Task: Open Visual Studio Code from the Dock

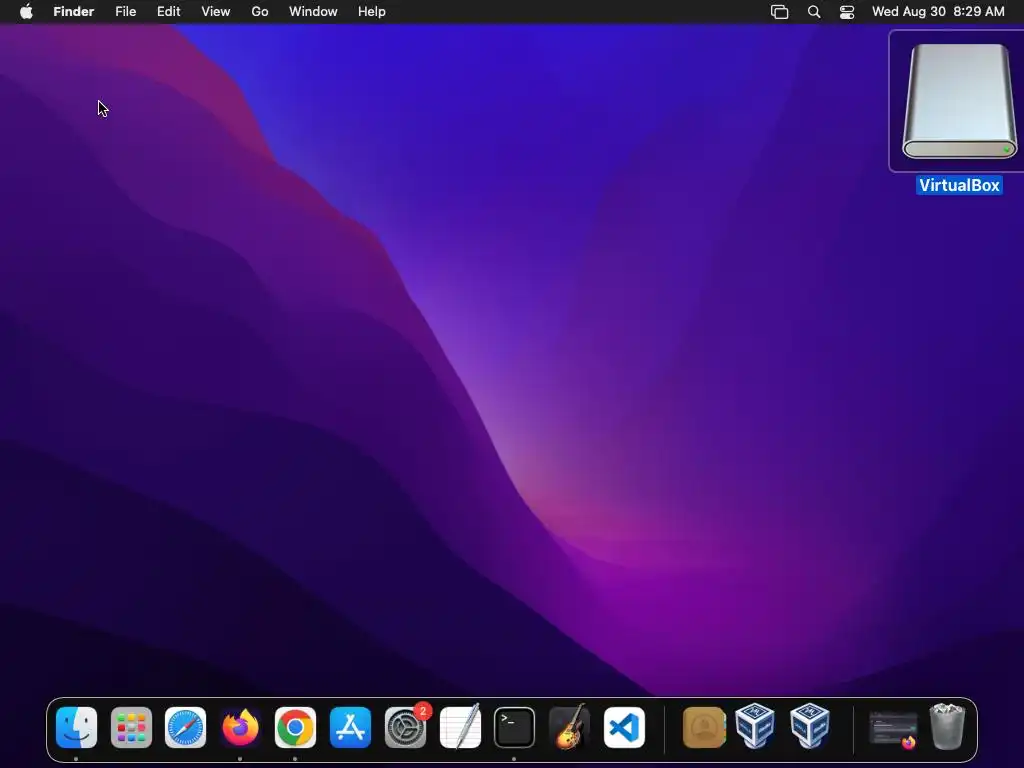Action: tap(624, 728)
